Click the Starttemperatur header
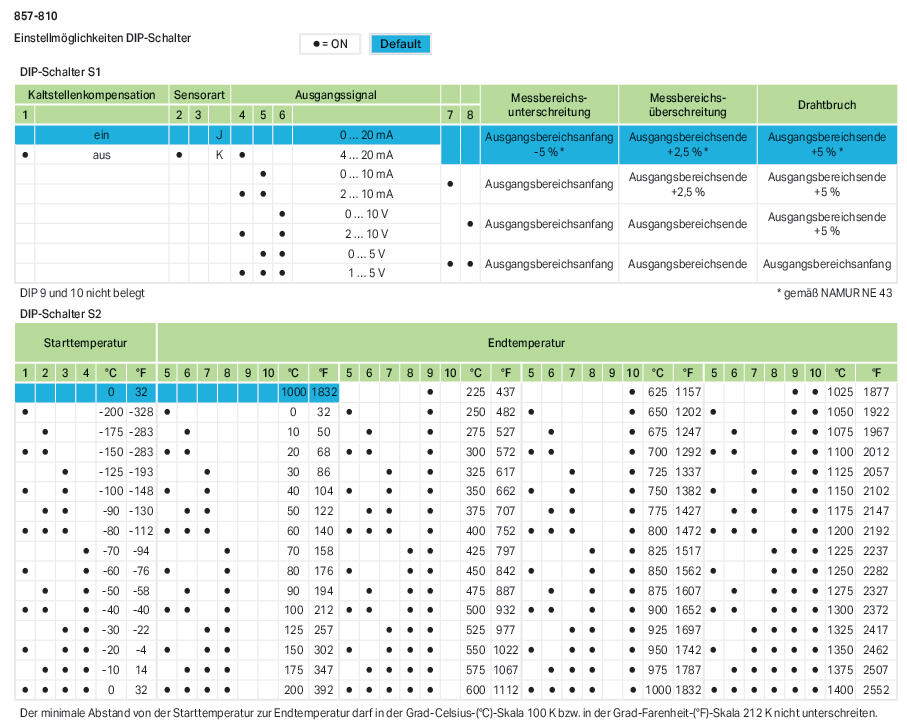The height and width of the screenshot is (728, 907). click(85, 343)
